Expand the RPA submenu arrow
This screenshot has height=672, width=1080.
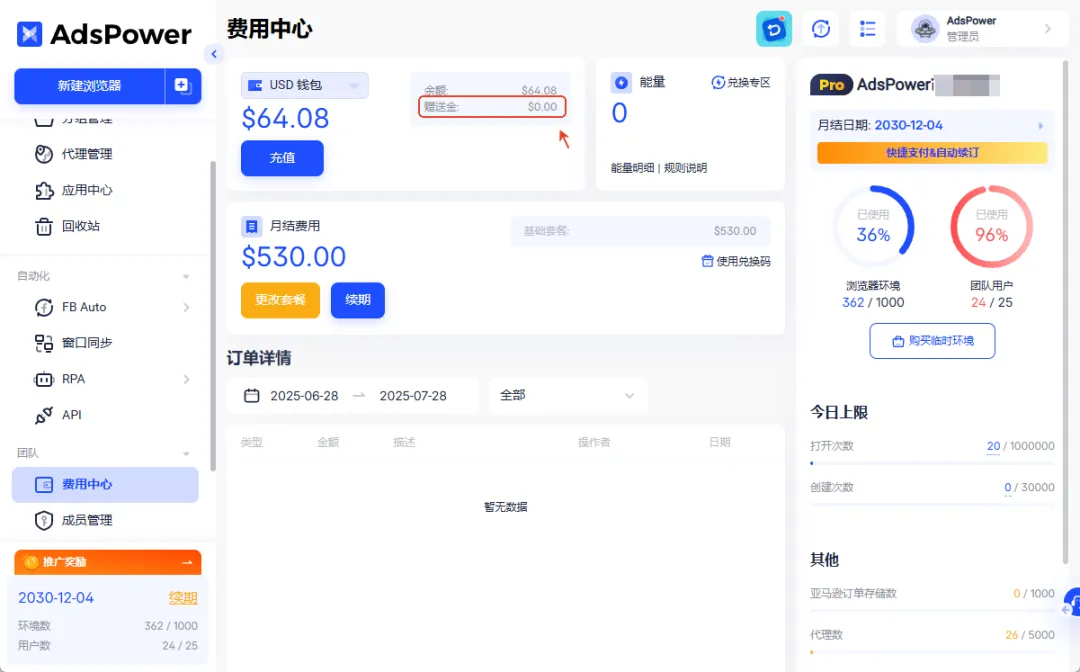[x=187, y=379]
